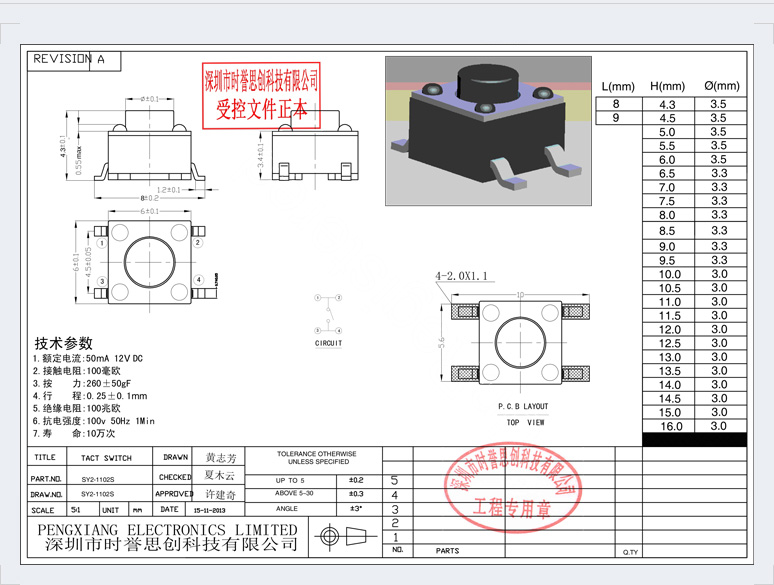Click the 技术参数 heading
Image resolution: width=774 pixels, height=585 pixels.
64,343
